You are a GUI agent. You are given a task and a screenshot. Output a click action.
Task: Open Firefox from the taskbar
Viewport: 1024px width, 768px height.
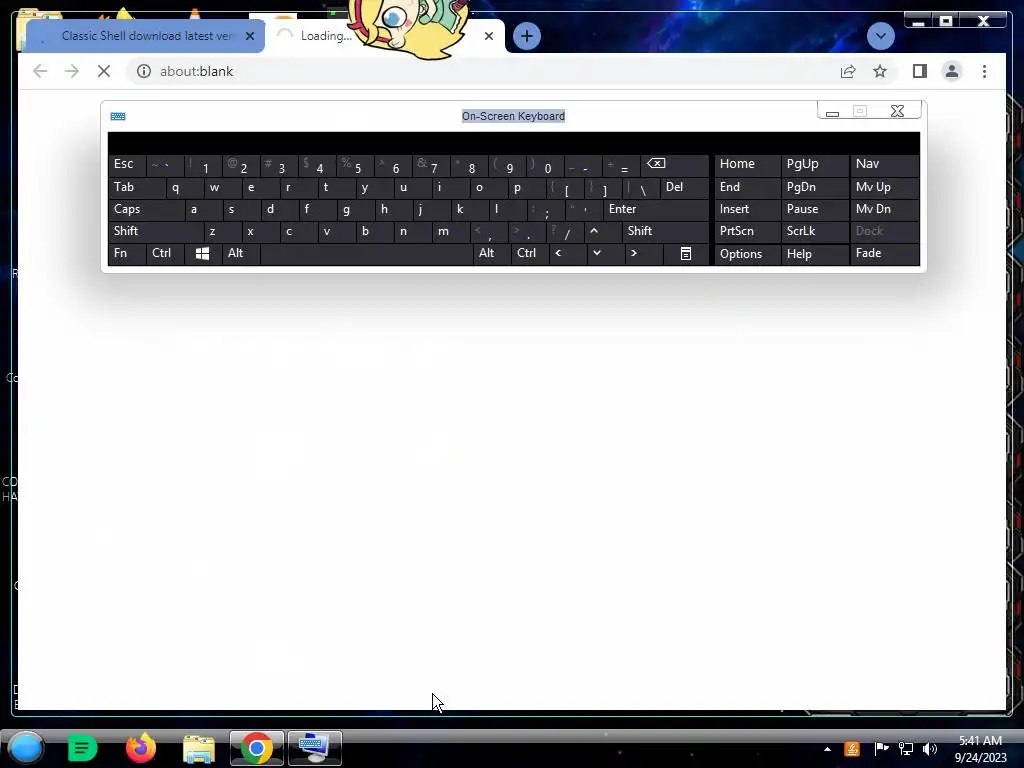[x=140, y=748]
